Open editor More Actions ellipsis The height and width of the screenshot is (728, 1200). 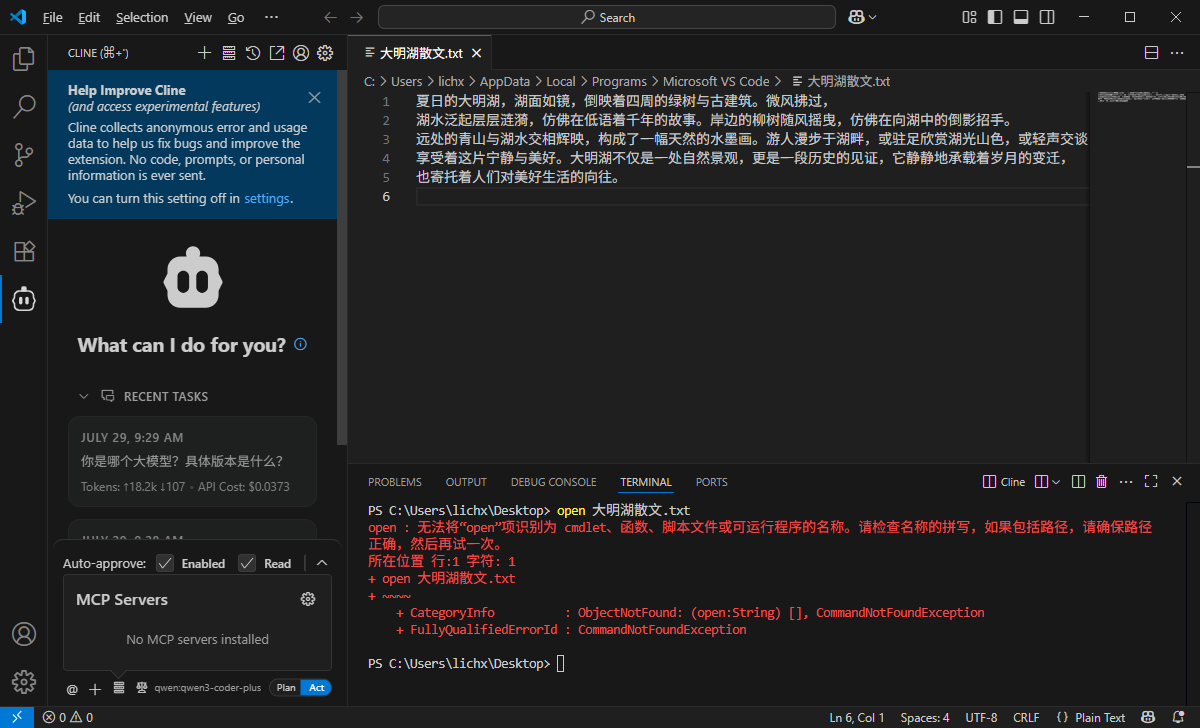[x=1176, y=53]
